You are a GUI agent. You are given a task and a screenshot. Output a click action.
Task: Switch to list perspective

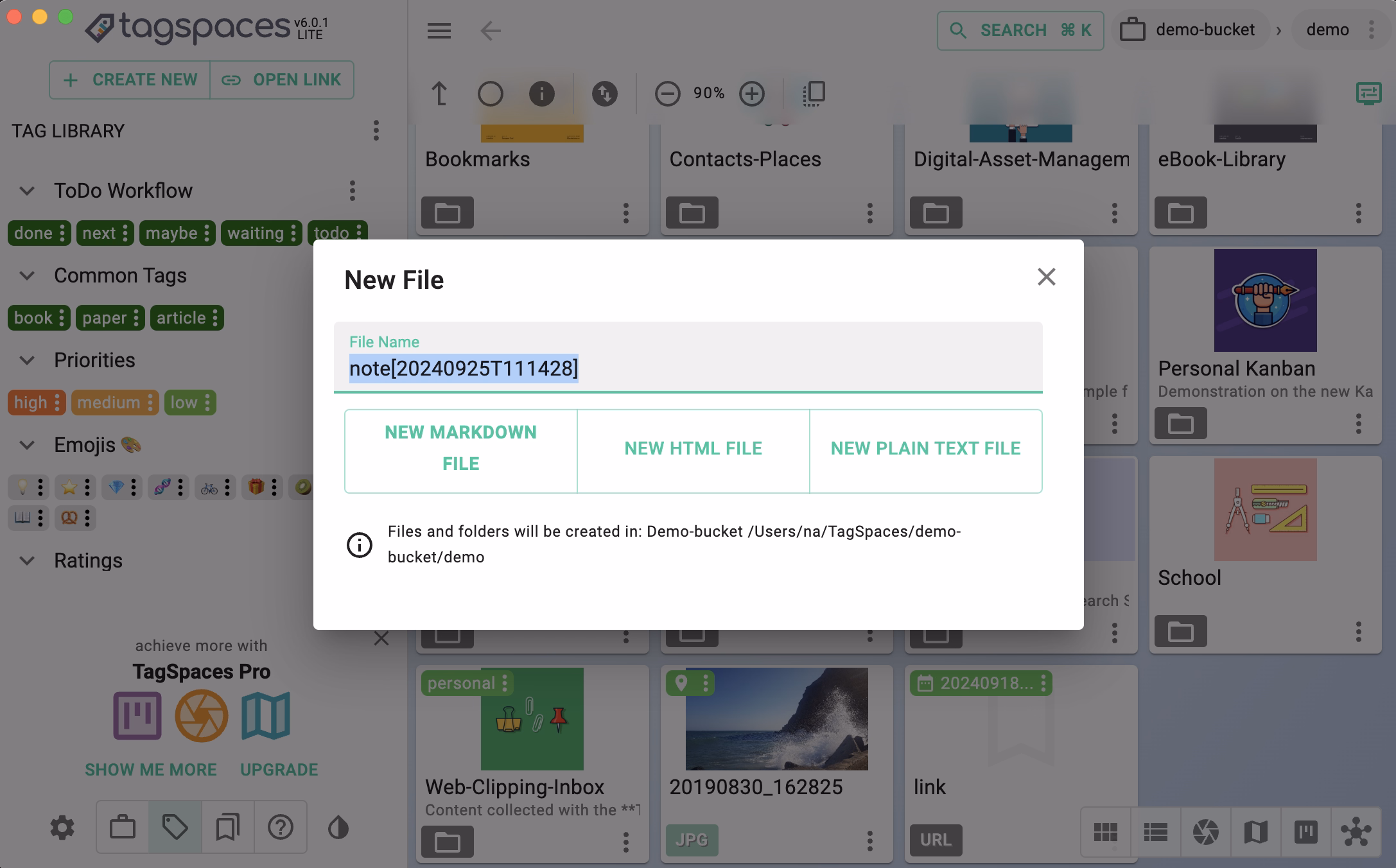pyautogui.click(x=1156, y=832)
